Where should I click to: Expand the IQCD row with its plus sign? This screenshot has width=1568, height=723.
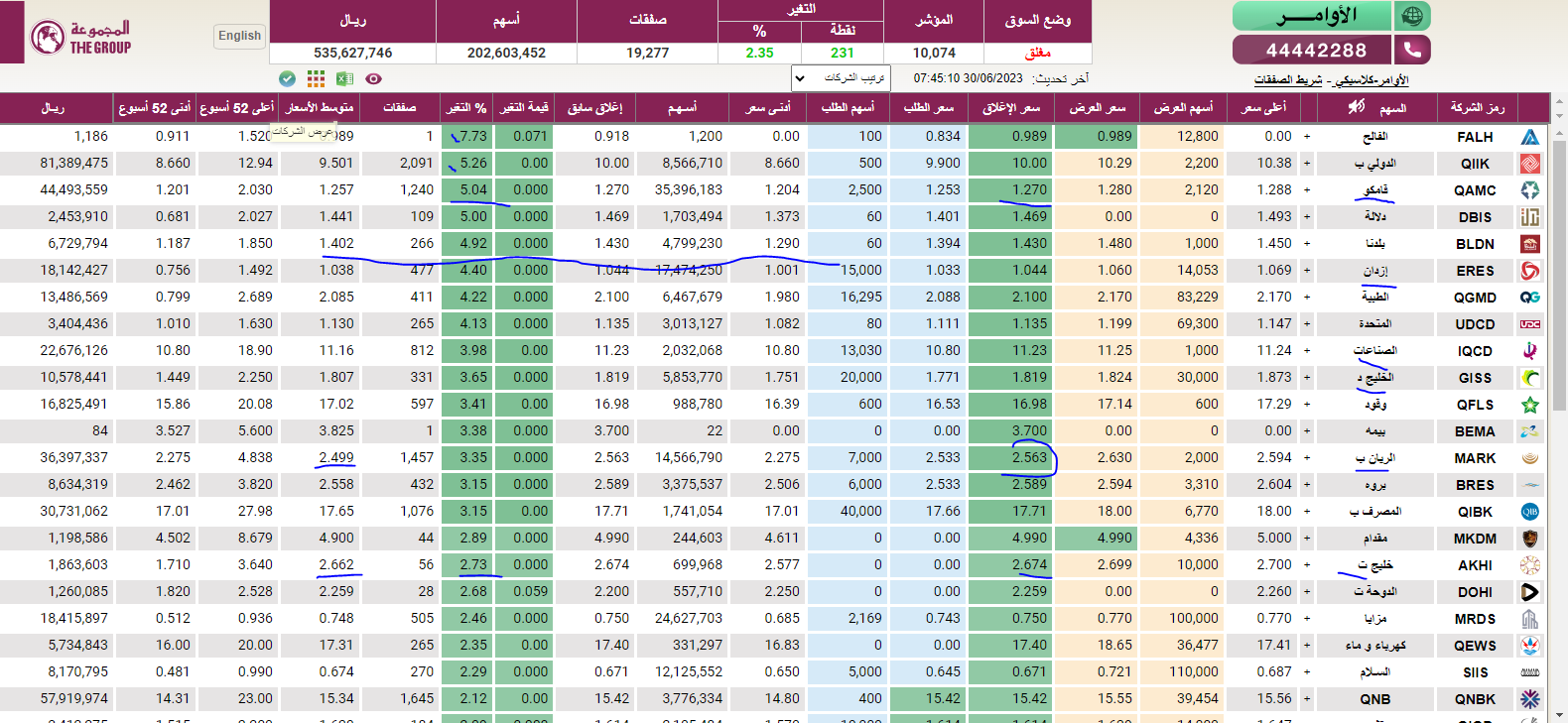(1307, 351)
